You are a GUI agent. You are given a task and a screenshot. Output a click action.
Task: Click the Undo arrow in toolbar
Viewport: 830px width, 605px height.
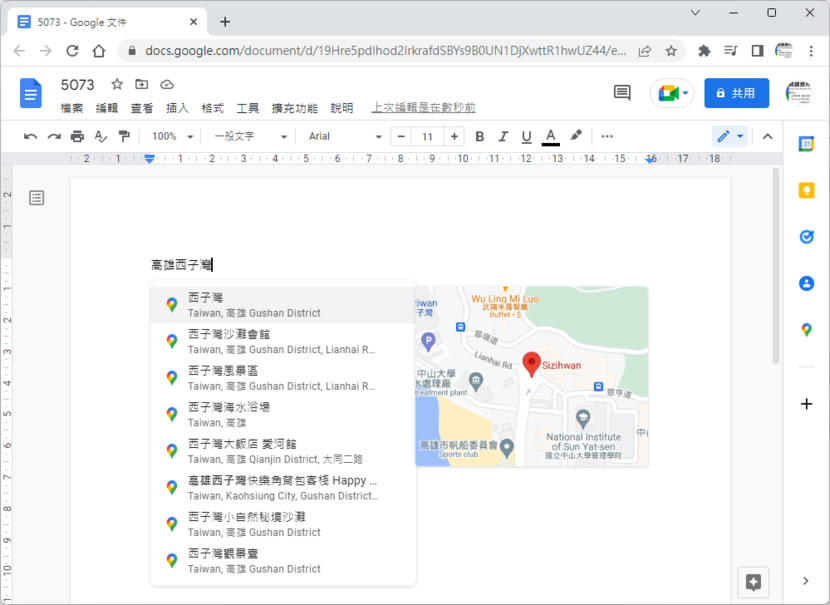[30, 137]
